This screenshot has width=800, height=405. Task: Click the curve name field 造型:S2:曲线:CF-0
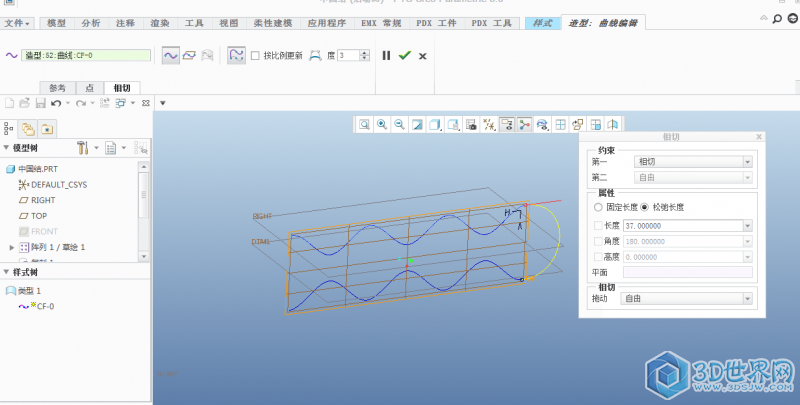pos(86,55)
